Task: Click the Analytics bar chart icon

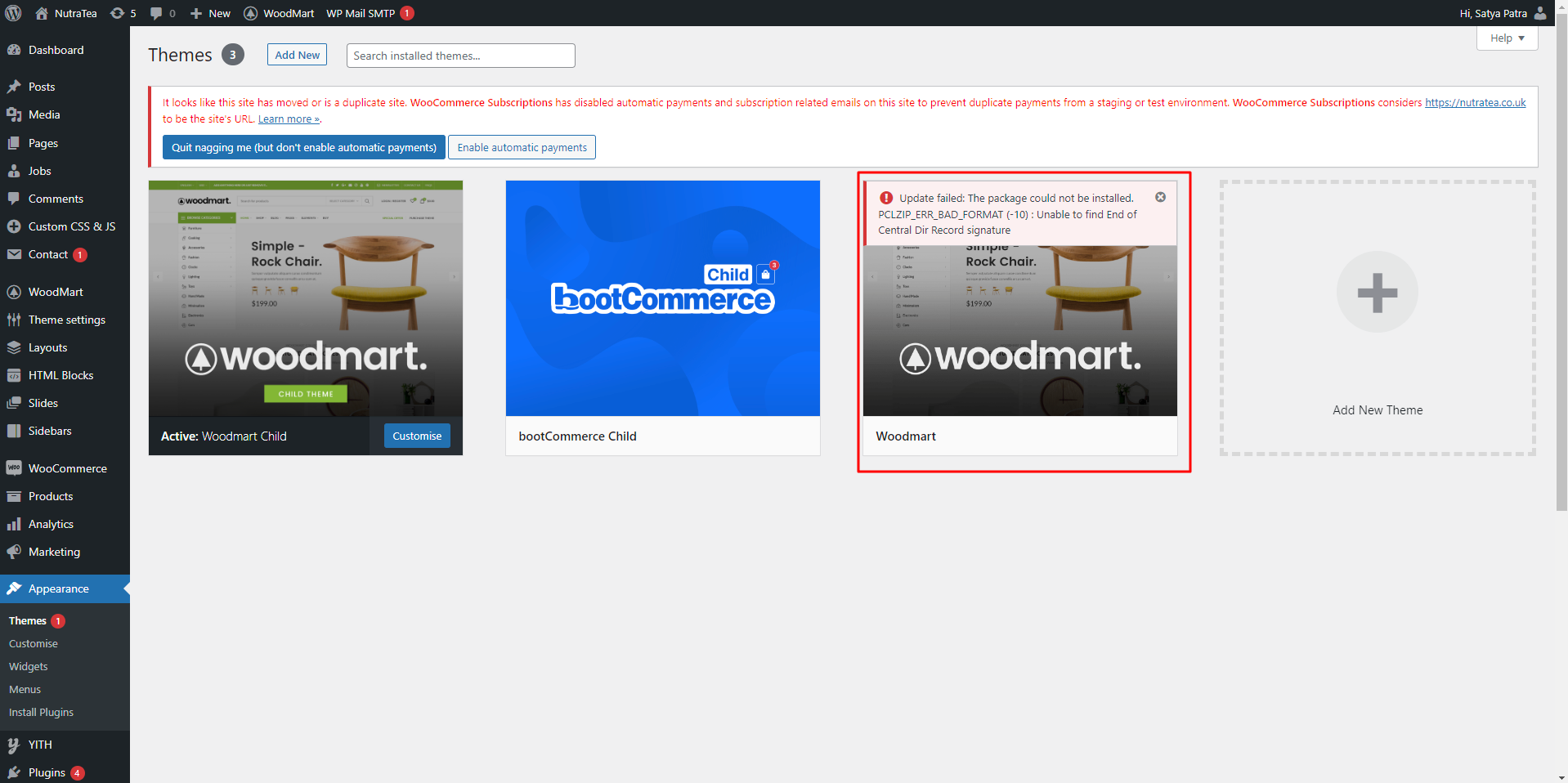Action: coord(14,524)
